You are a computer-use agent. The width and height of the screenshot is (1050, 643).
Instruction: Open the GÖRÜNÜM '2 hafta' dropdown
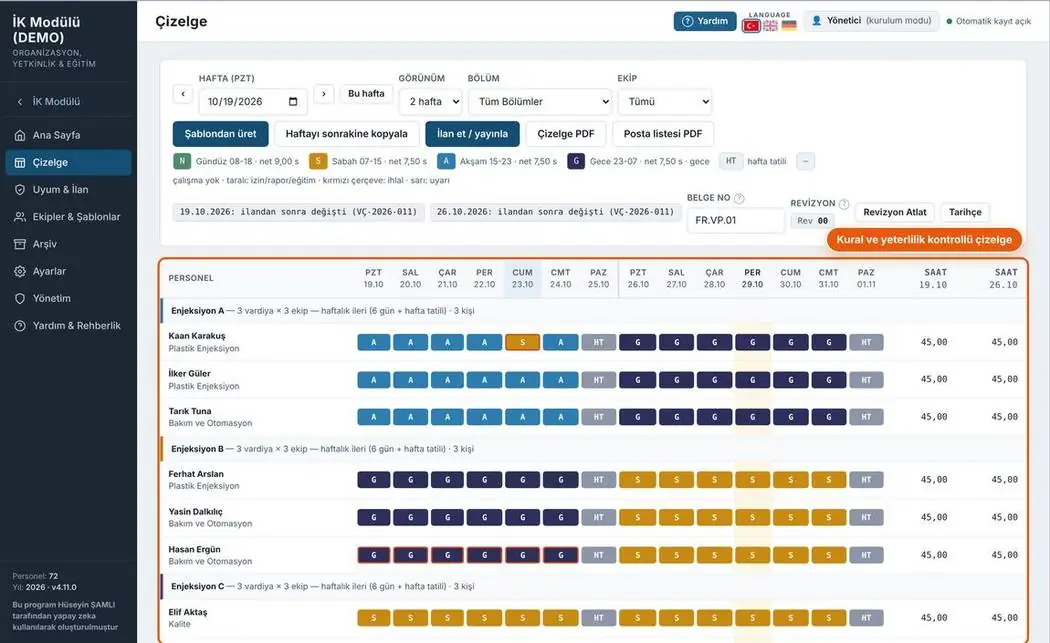[431, 102]
